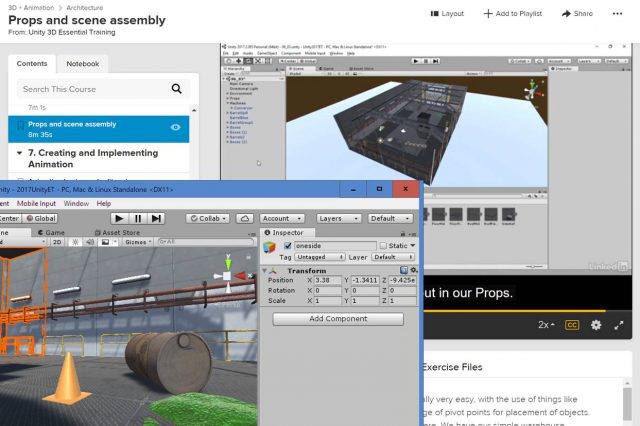Open the Default layout dropdown
This screenshot has height=426, width=640.
coord(390,218)
